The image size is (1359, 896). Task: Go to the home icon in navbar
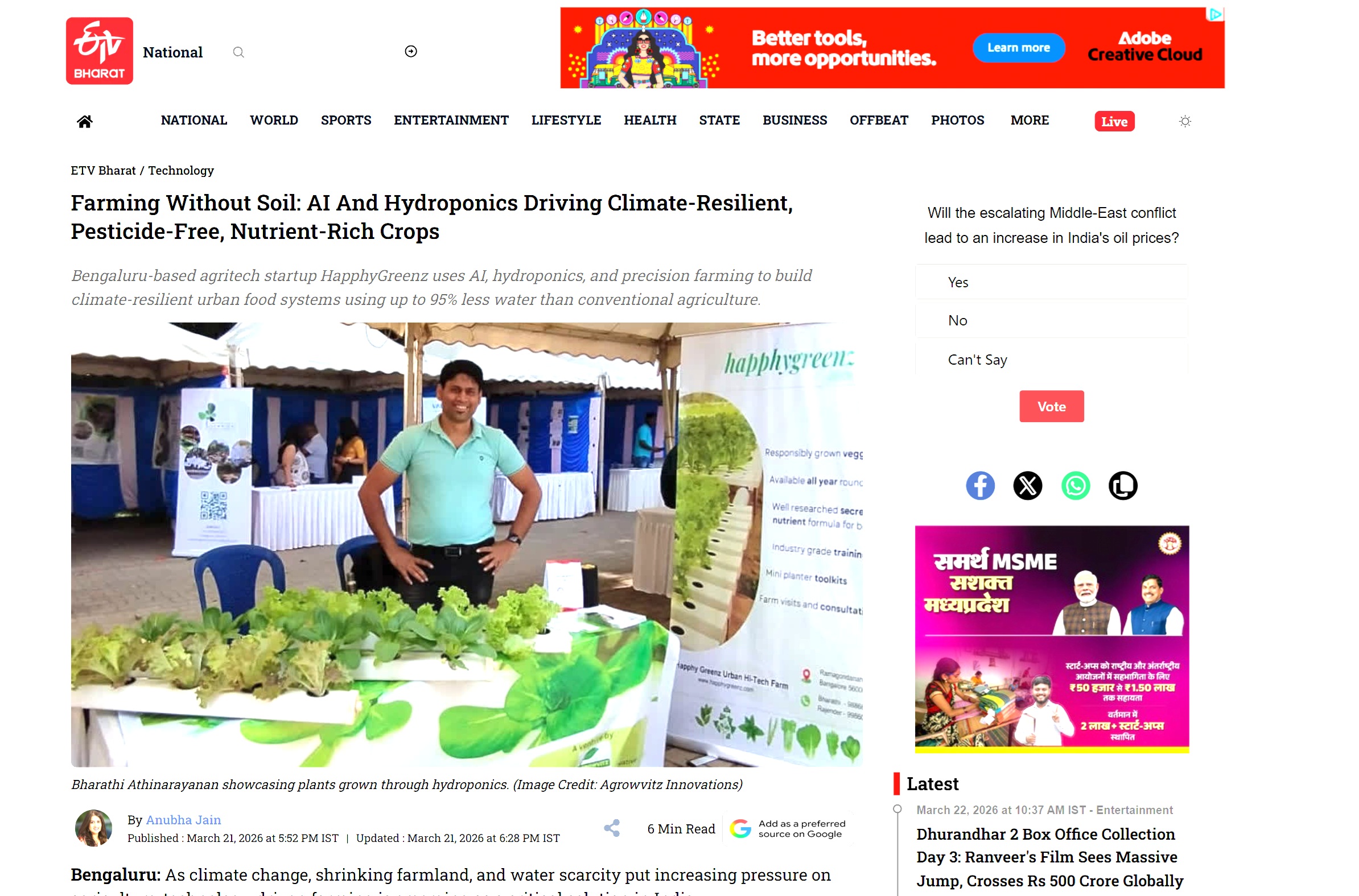[x=85, y=121]
